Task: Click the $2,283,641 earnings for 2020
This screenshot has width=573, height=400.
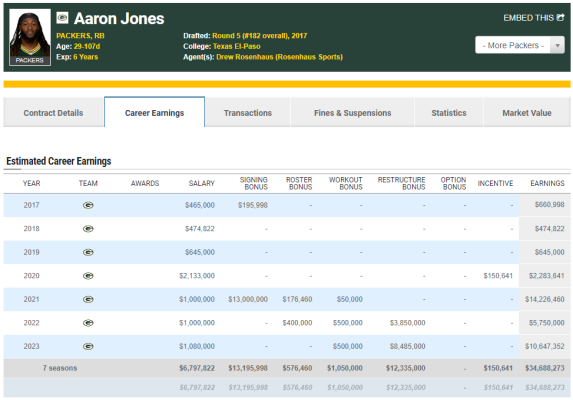Action: point(546,276)
